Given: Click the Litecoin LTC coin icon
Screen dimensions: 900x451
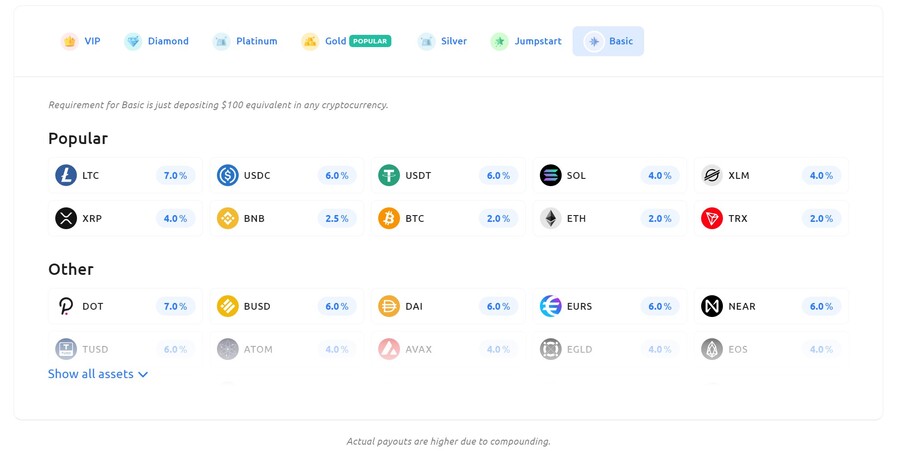Looking at the screenshot, I should pyautogui.click(x=66, y=176).
